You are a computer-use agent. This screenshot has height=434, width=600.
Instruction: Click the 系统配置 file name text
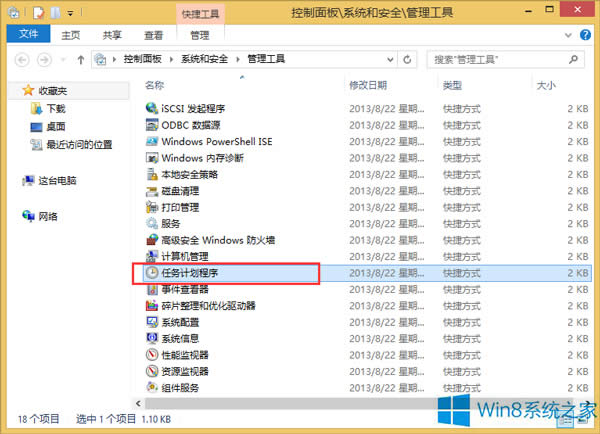click(180, 322)
